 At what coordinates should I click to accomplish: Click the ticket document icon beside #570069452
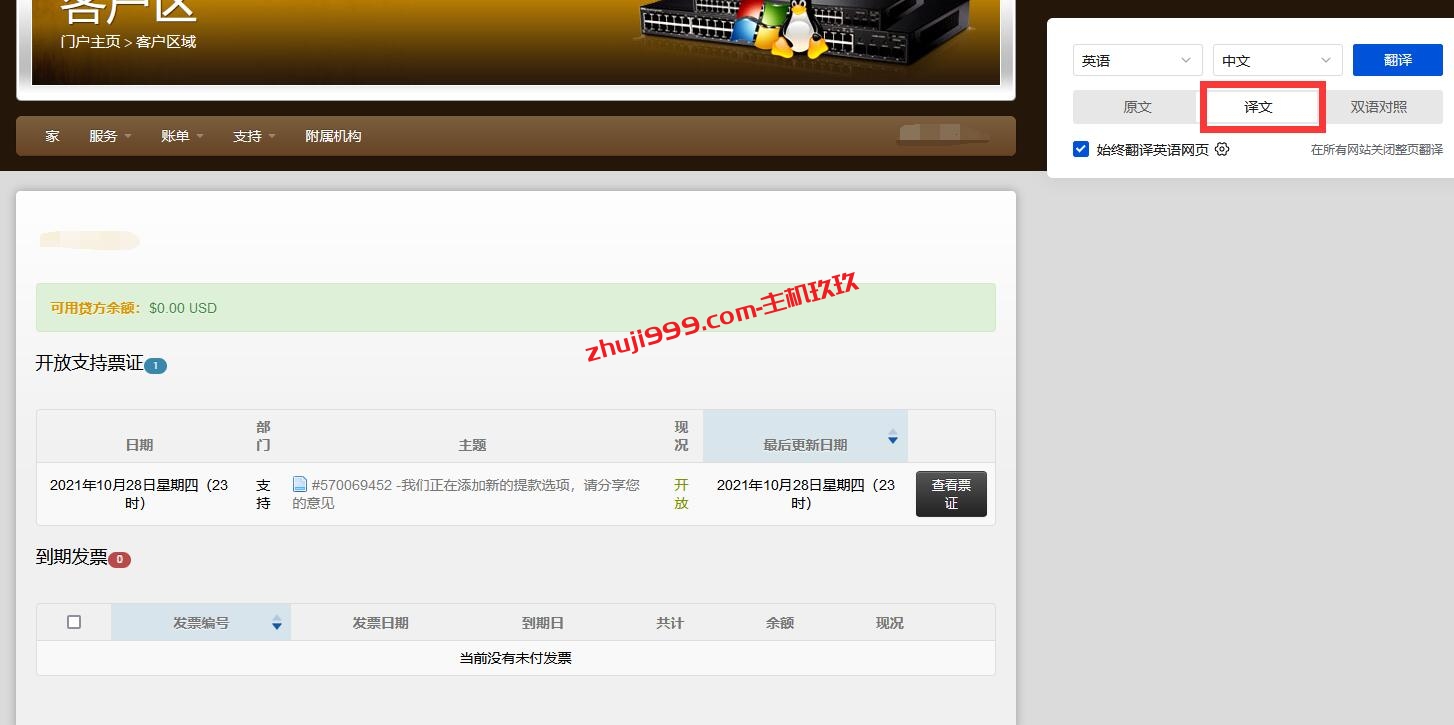[x=300, y=484]
